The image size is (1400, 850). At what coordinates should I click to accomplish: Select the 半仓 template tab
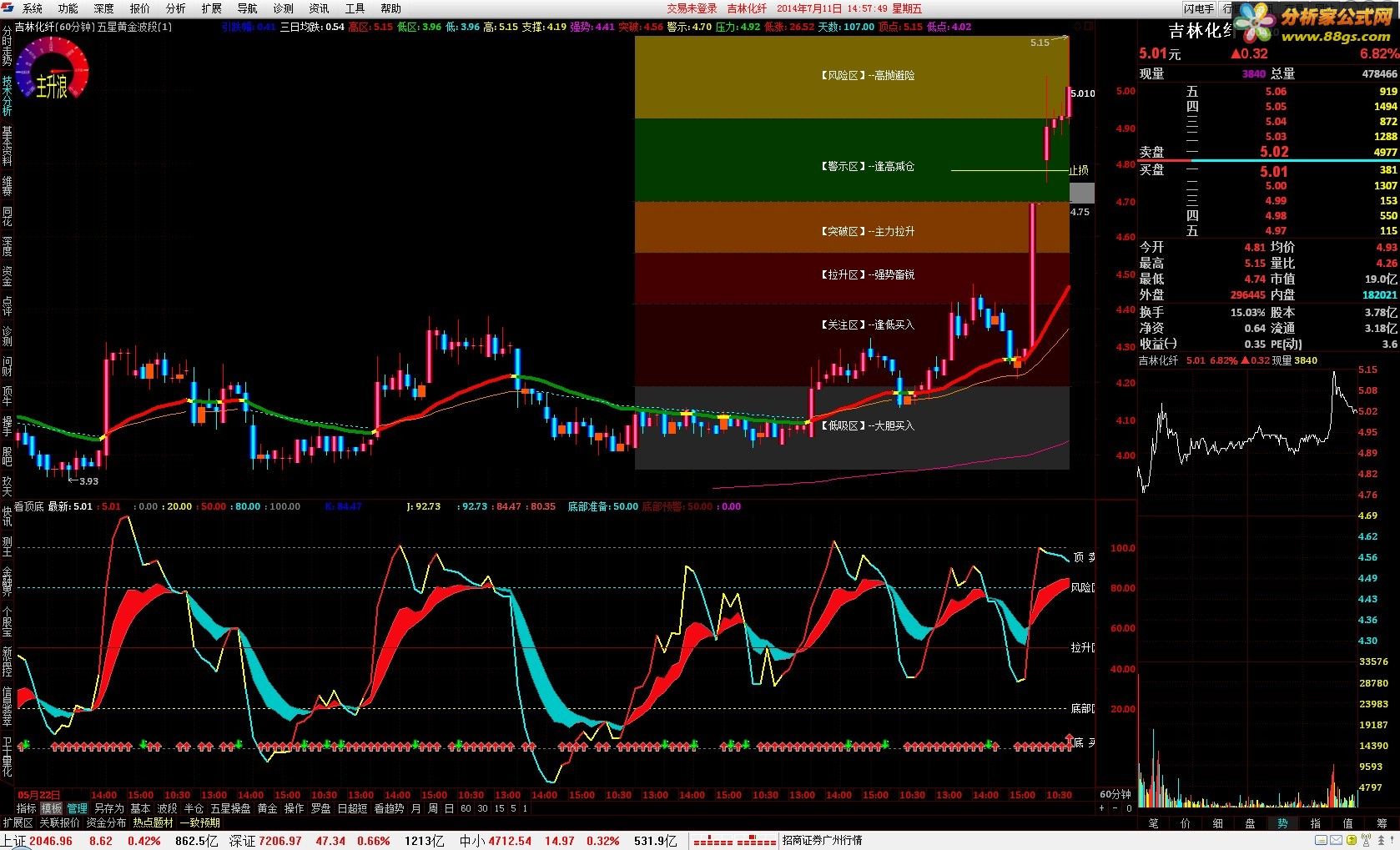point(194,808)
